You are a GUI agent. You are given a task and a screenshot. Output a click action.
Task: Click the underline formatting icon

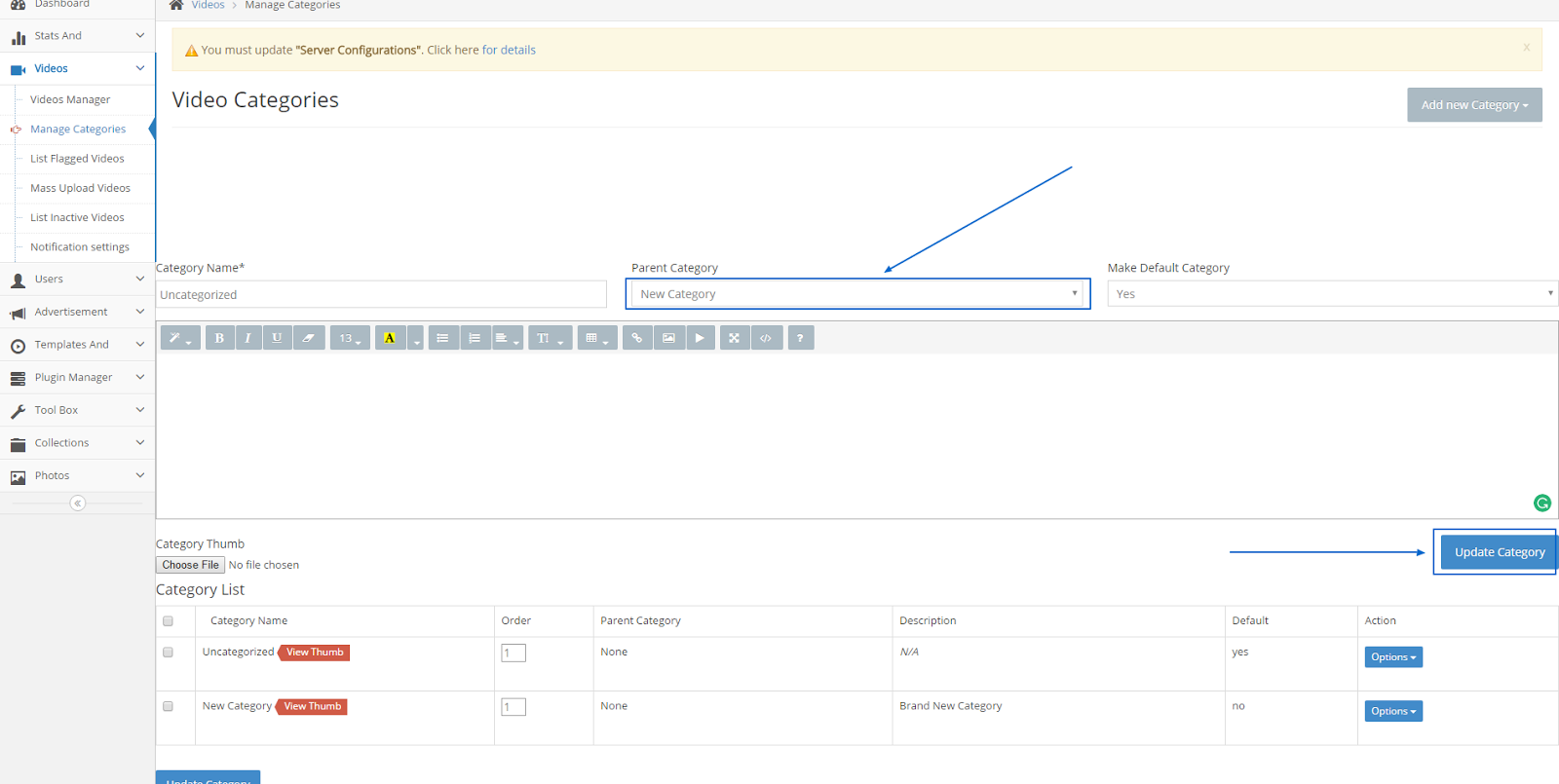point(278,338)
